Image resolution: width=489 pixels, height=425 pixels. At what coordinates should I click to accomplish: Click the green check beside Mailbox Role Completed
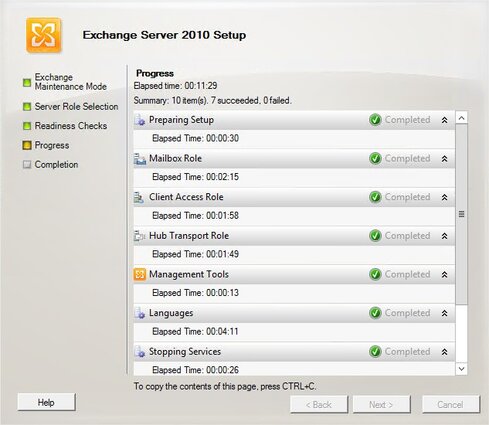click(375, 158)
